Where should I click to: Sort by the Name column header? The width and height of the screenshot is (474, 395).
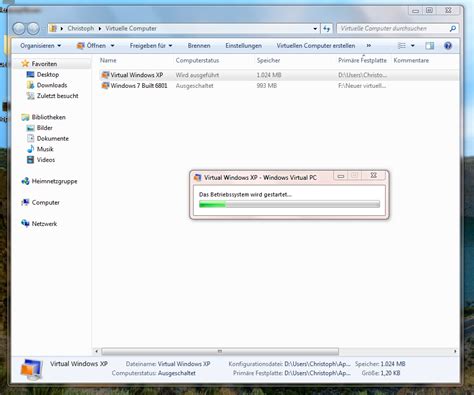point(108,60)
